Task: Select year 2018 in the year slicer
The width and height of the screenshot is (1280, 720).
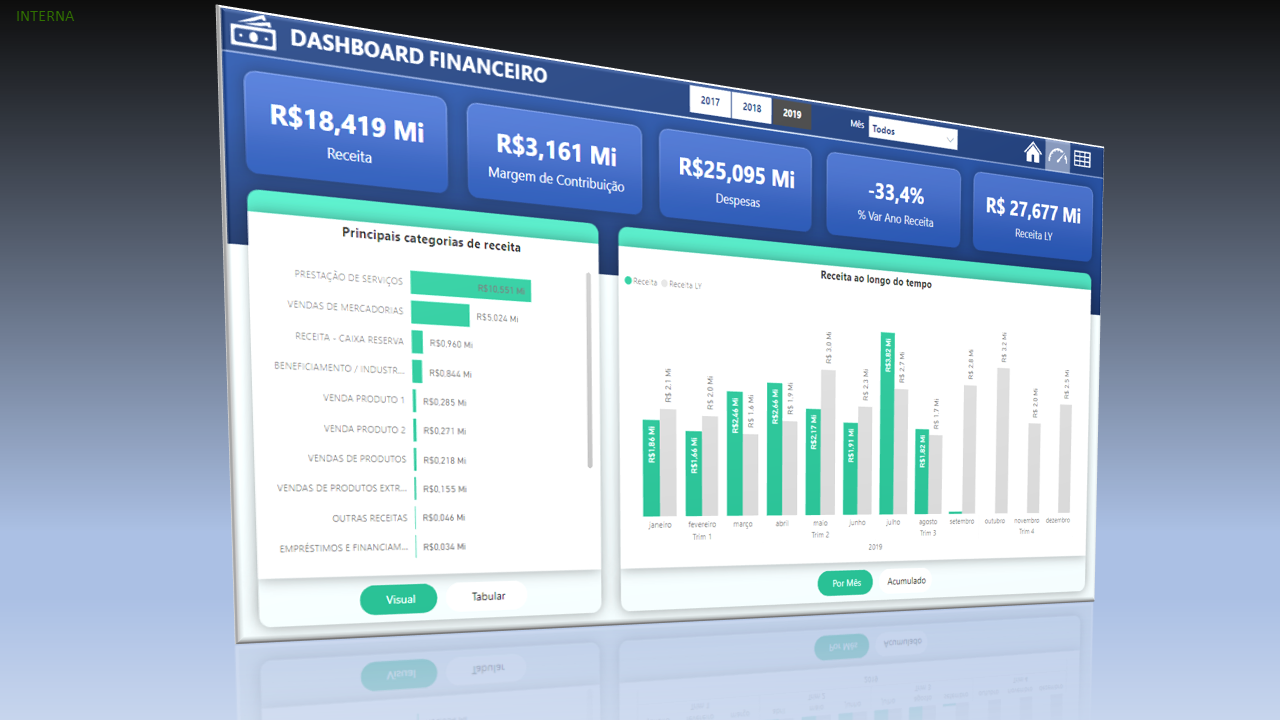Action: 752,107
